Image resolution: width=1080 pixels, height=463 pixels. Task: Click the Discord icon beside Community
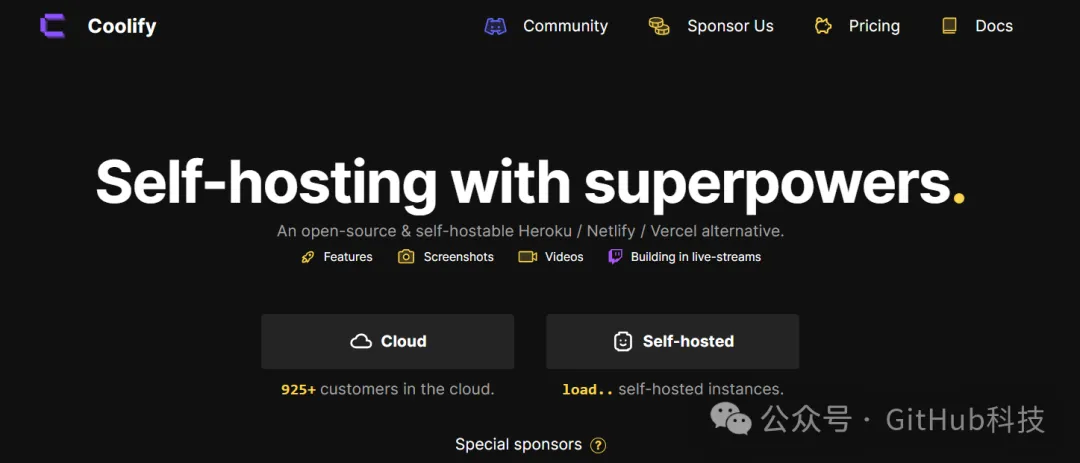(x=495, y=26)
